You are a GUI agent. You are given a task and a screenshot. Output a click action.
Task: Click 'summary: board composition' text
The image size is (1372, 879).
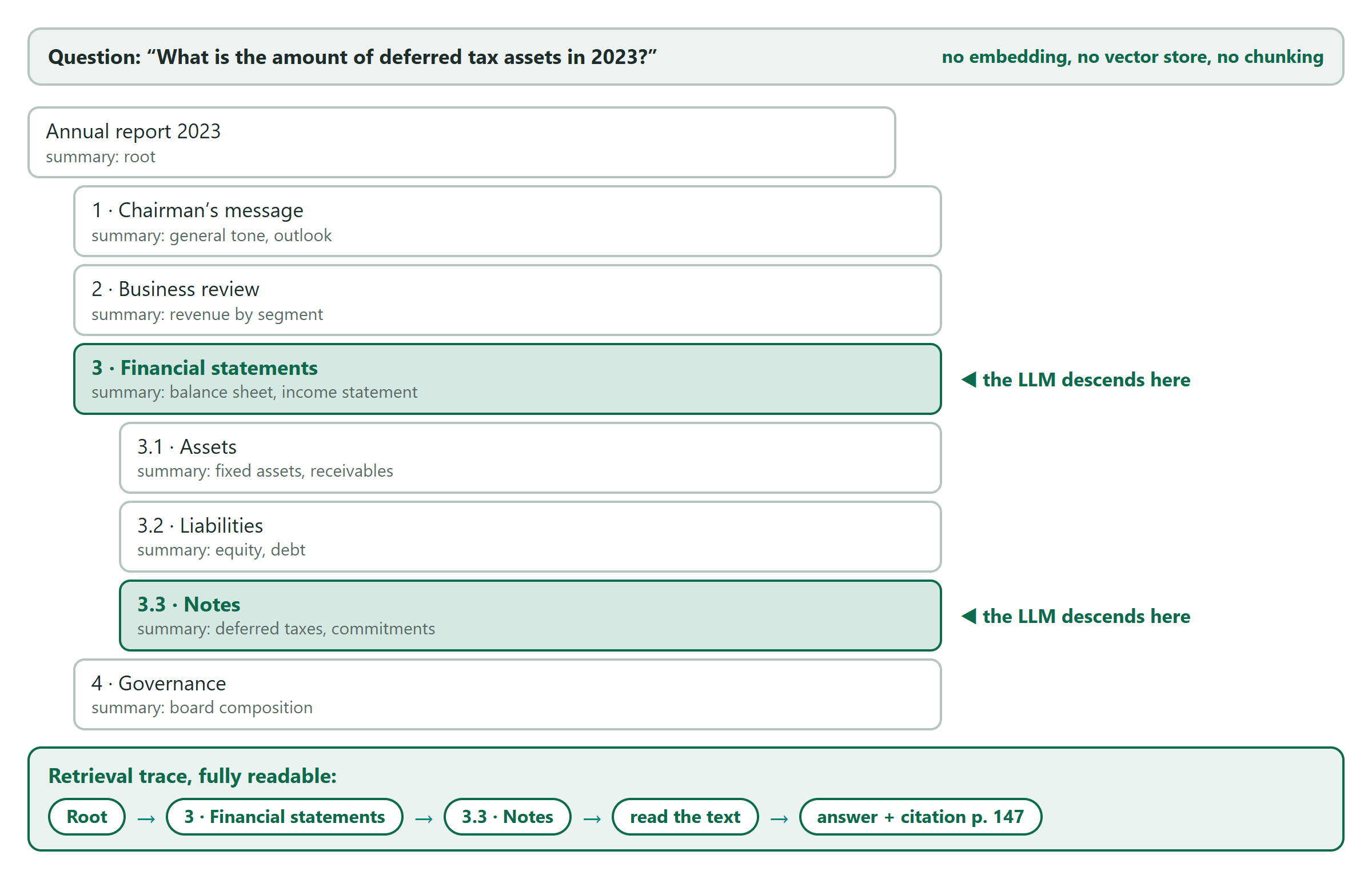(202, 708)
